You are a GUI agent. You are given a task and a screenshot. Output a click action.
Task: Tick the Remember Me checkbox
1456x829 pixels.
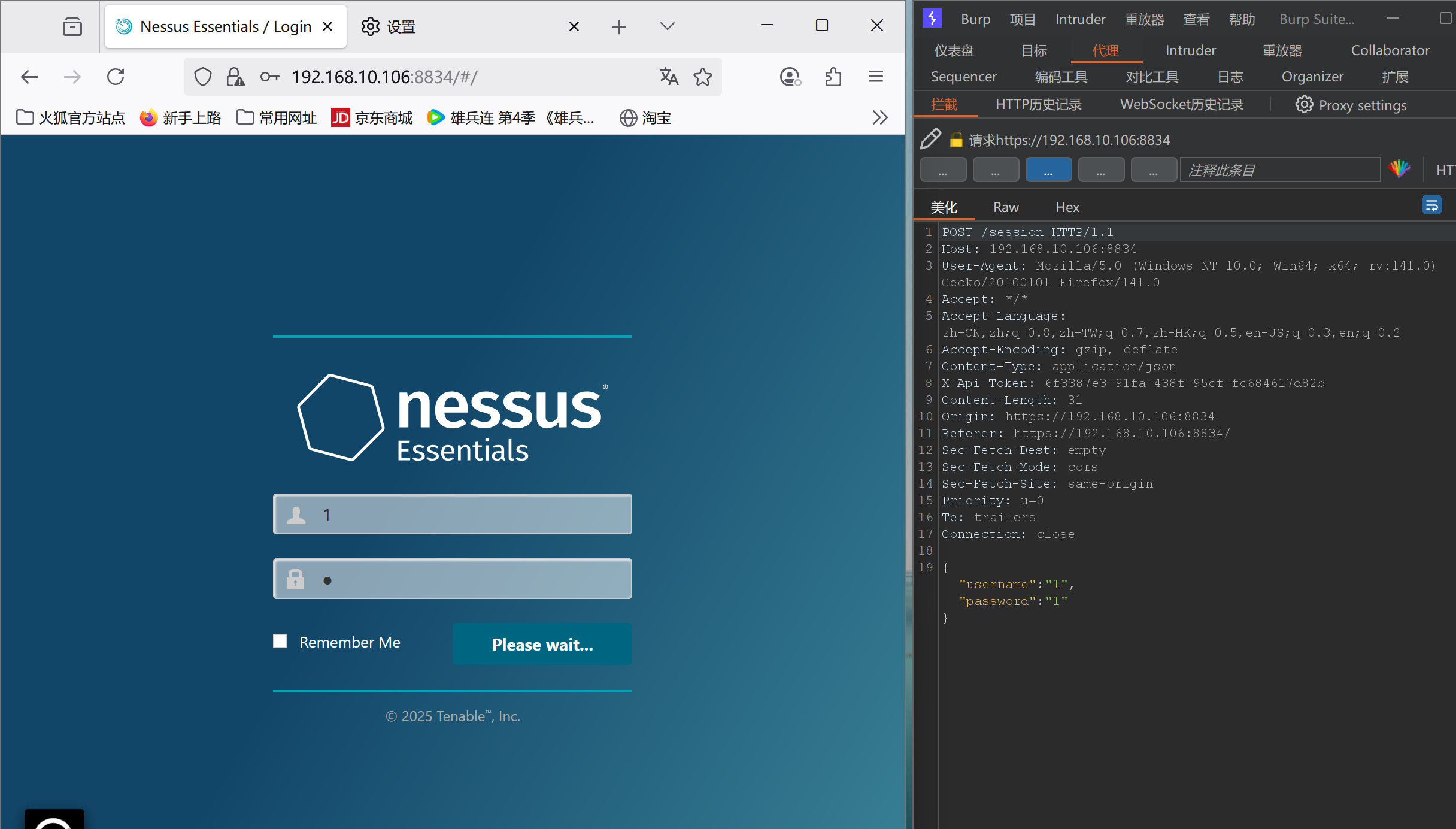click(x=280, y=641)
